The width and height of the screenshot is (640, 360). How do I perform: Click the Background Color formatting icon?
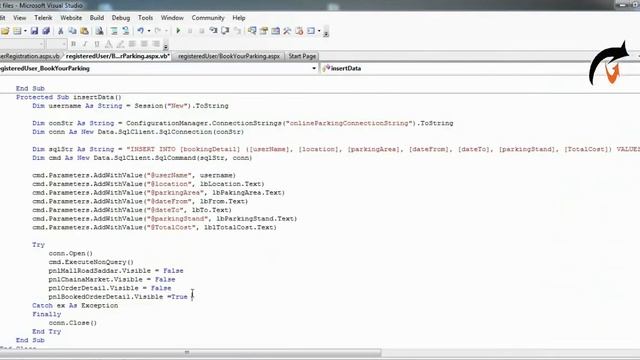tap(120, 44)
